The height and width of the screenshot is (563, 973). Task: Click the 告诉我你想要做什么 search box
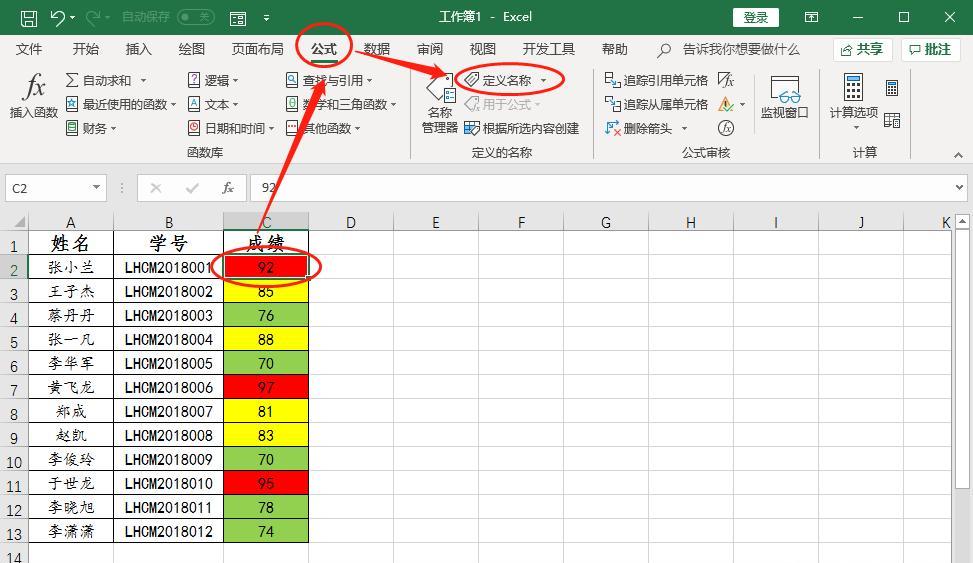click(x=740, y=50)
